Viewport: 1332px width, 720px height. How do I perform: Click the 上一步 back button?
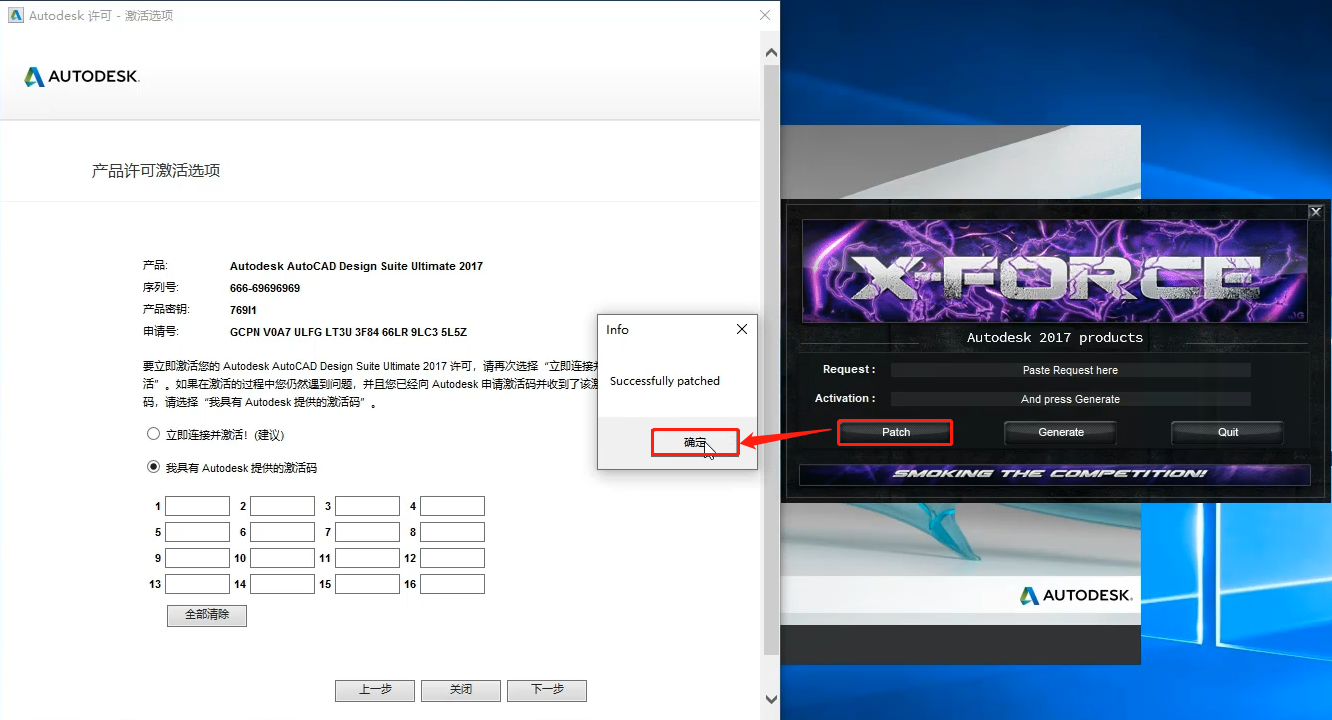point(375,690)
